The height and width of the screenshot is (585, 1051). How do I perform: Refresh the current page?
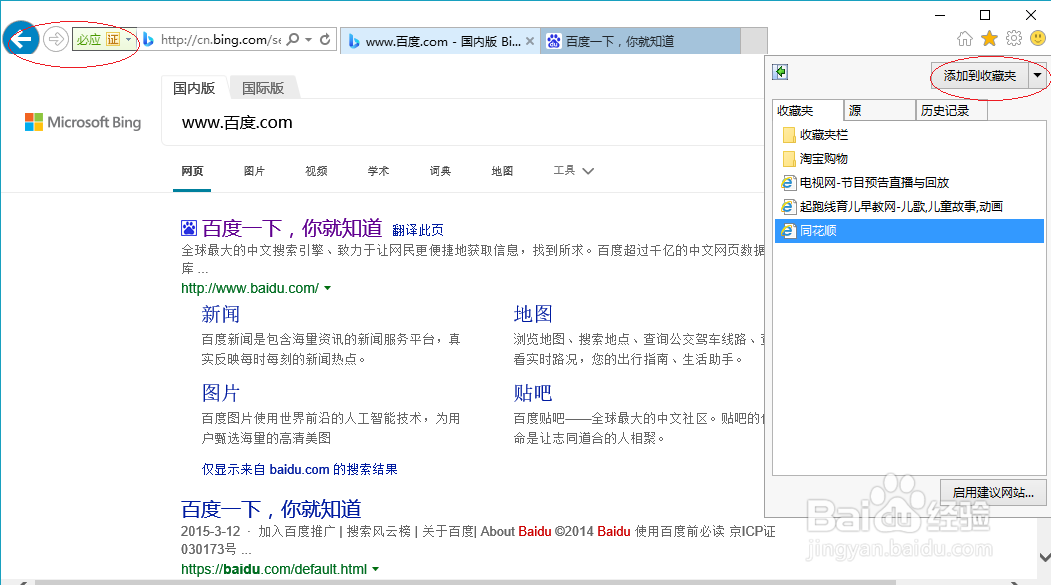(x=325, y=40)
